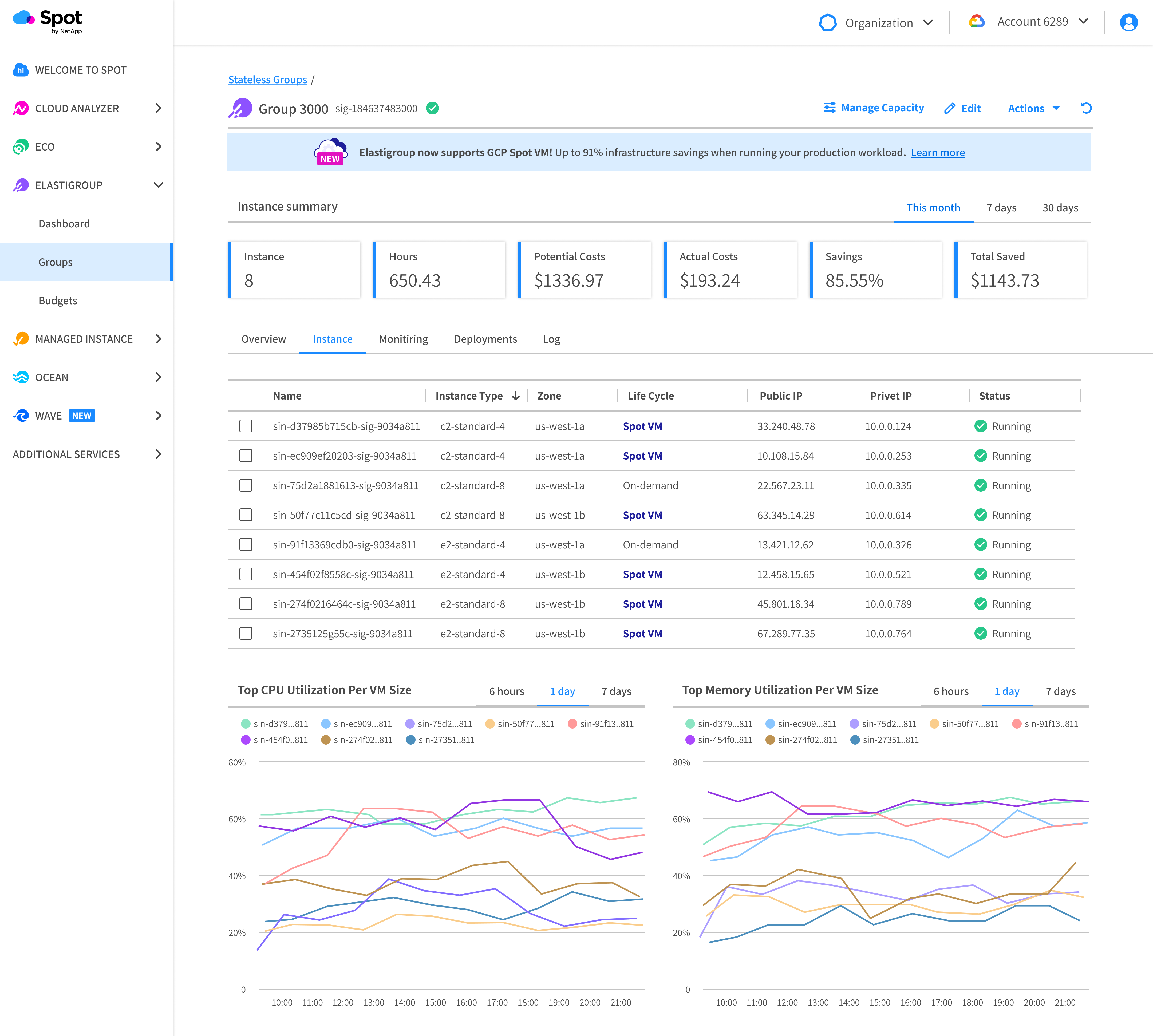Click the Cloud Analyzer sidebar icon
Image resolution: width=1153 pixels, height=1036 pixels.
tap(21, 108)
